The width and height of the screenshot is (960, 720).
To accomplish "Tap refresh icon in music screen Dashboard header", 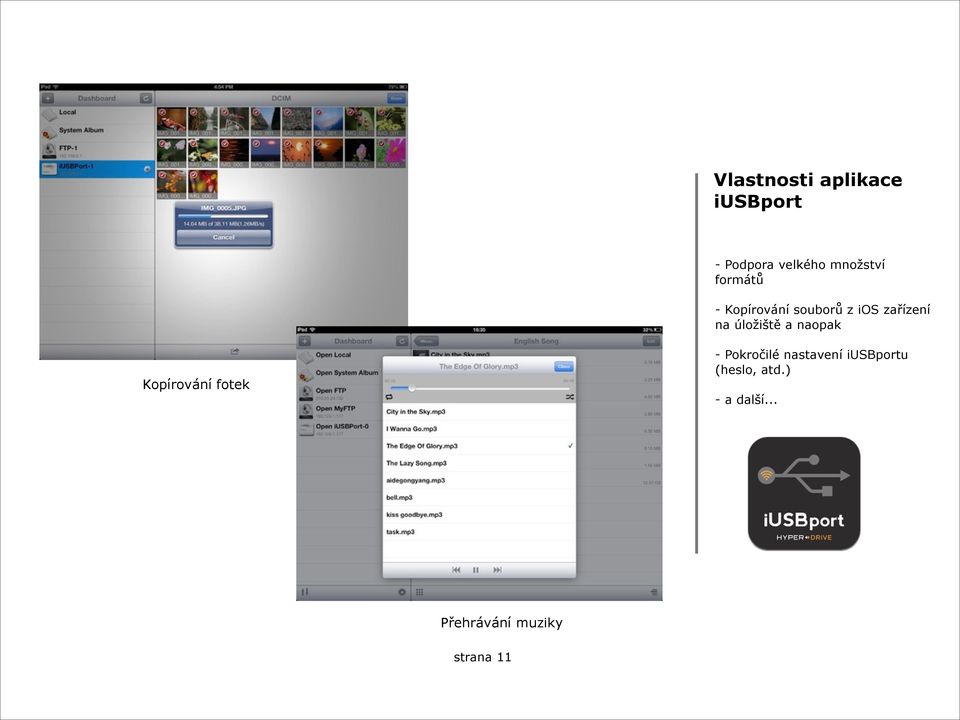I will point(402,341).
